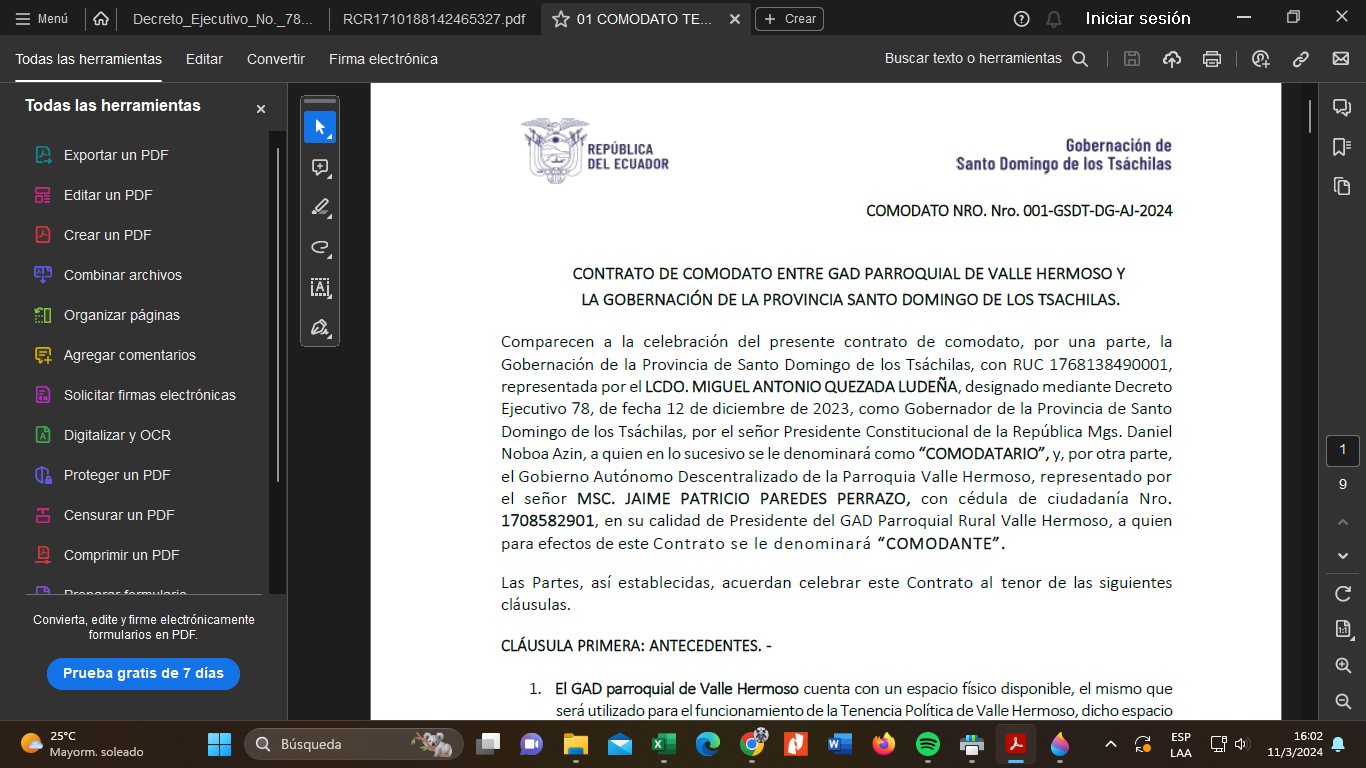Open the fill and sign tool
The image size is (1366, 768).
320,328
